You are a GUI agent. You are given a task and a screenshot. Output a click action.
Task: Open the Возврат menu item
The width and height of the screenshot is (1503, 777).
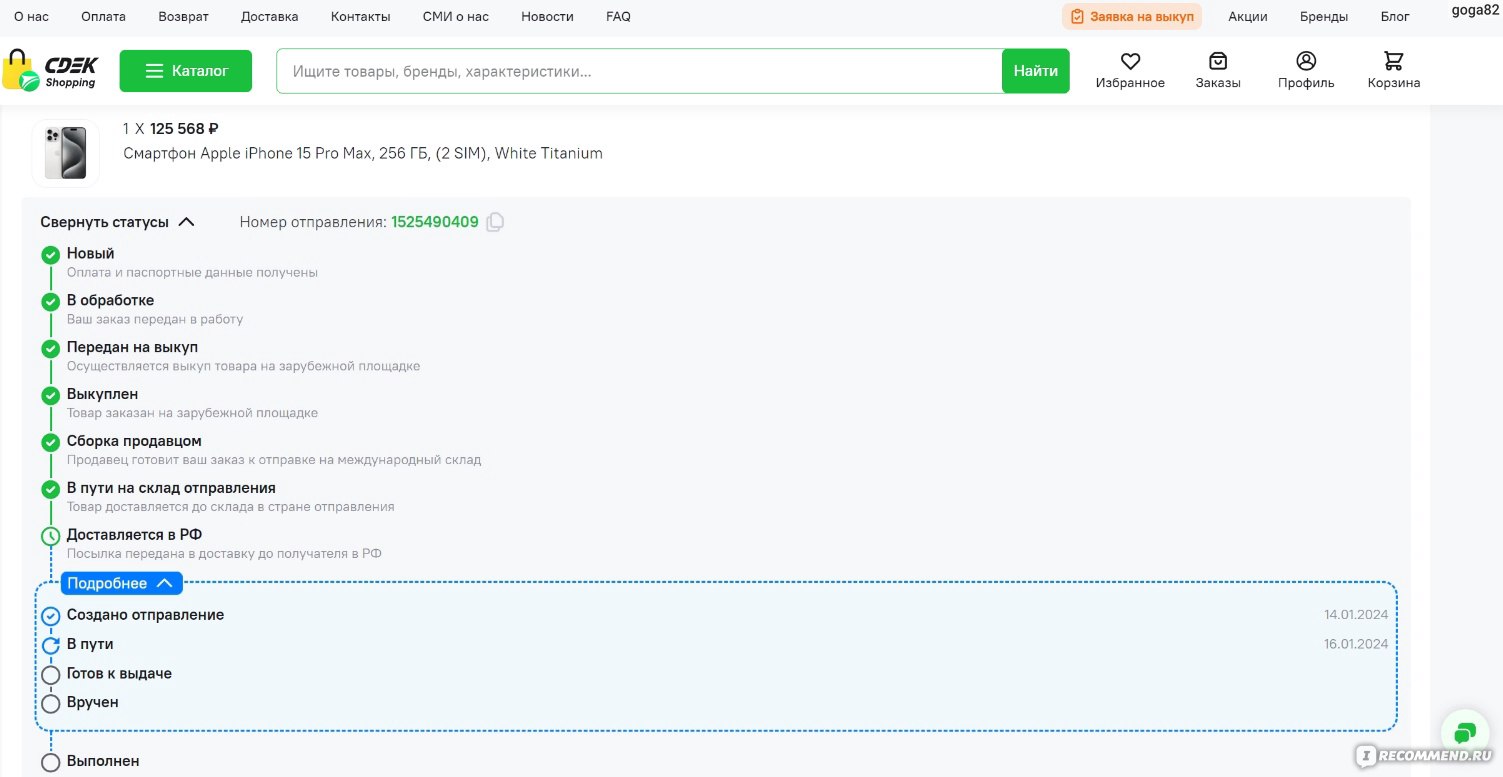pyautogui.click(x=184, y=17)
